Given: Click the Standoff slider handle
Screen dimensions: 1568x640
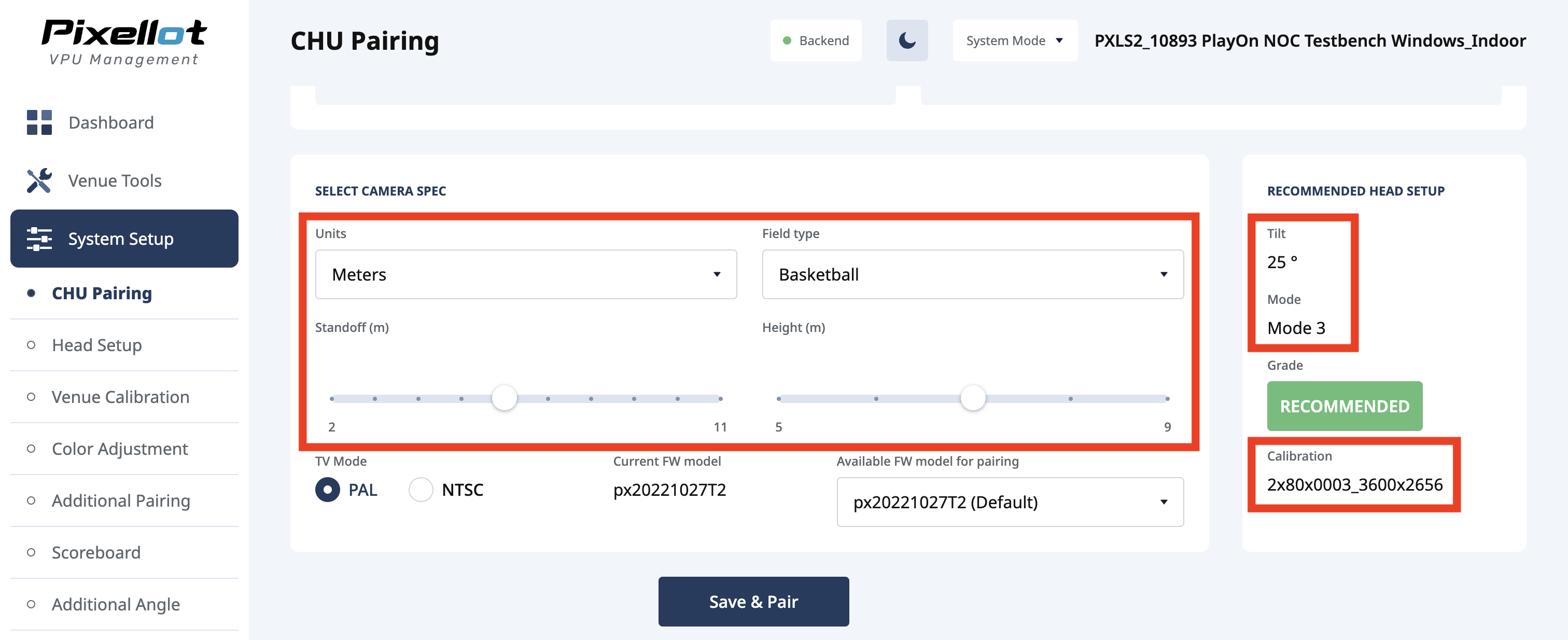Looking at the screenshot, I should (504, 398).
